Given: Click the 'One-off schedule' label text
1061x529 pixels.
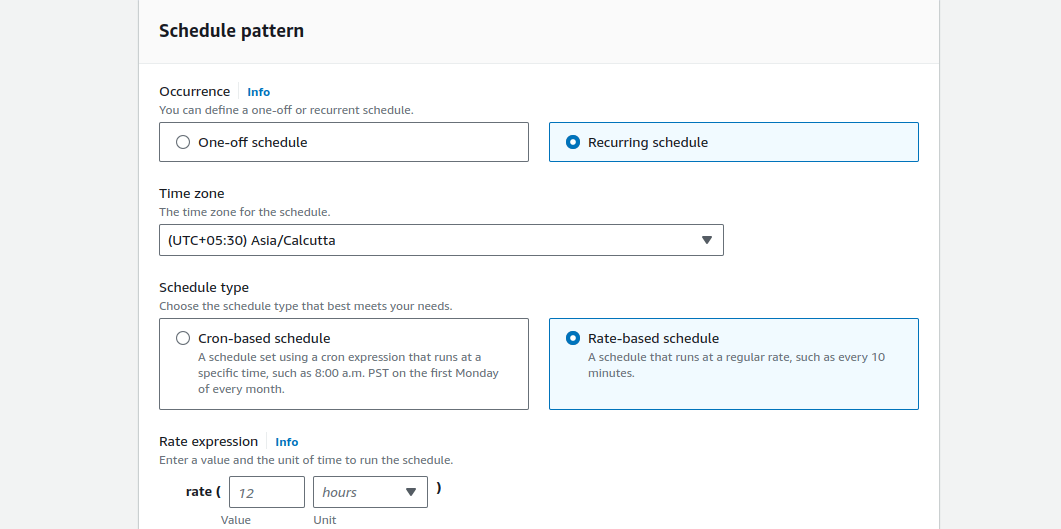Looking at the screenshot, I should 252,142.
